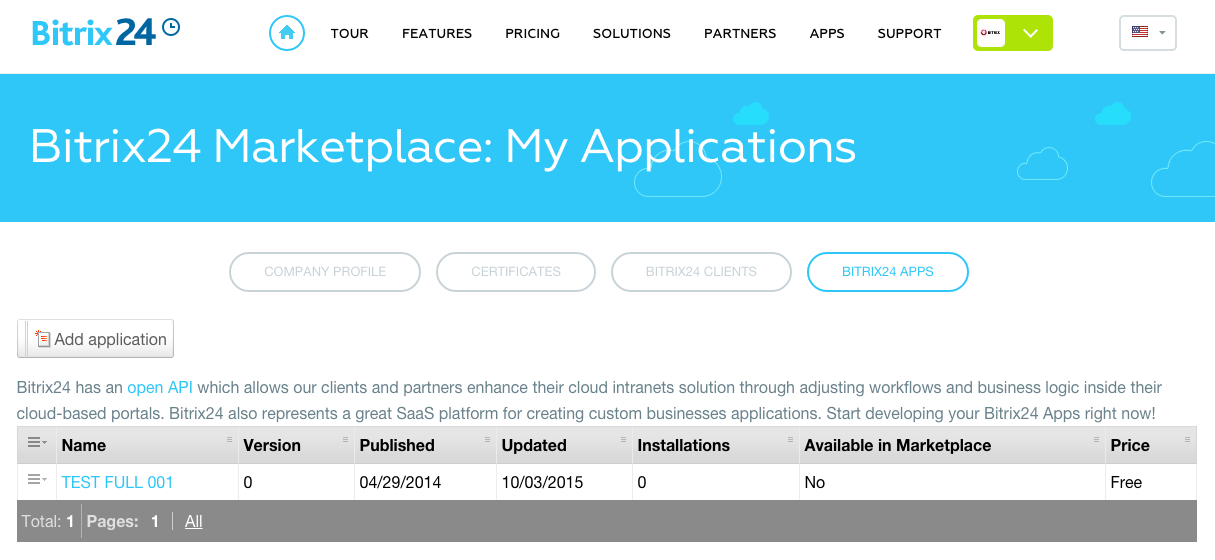Open the TEST FULL 001 application link

pos(118,482)
